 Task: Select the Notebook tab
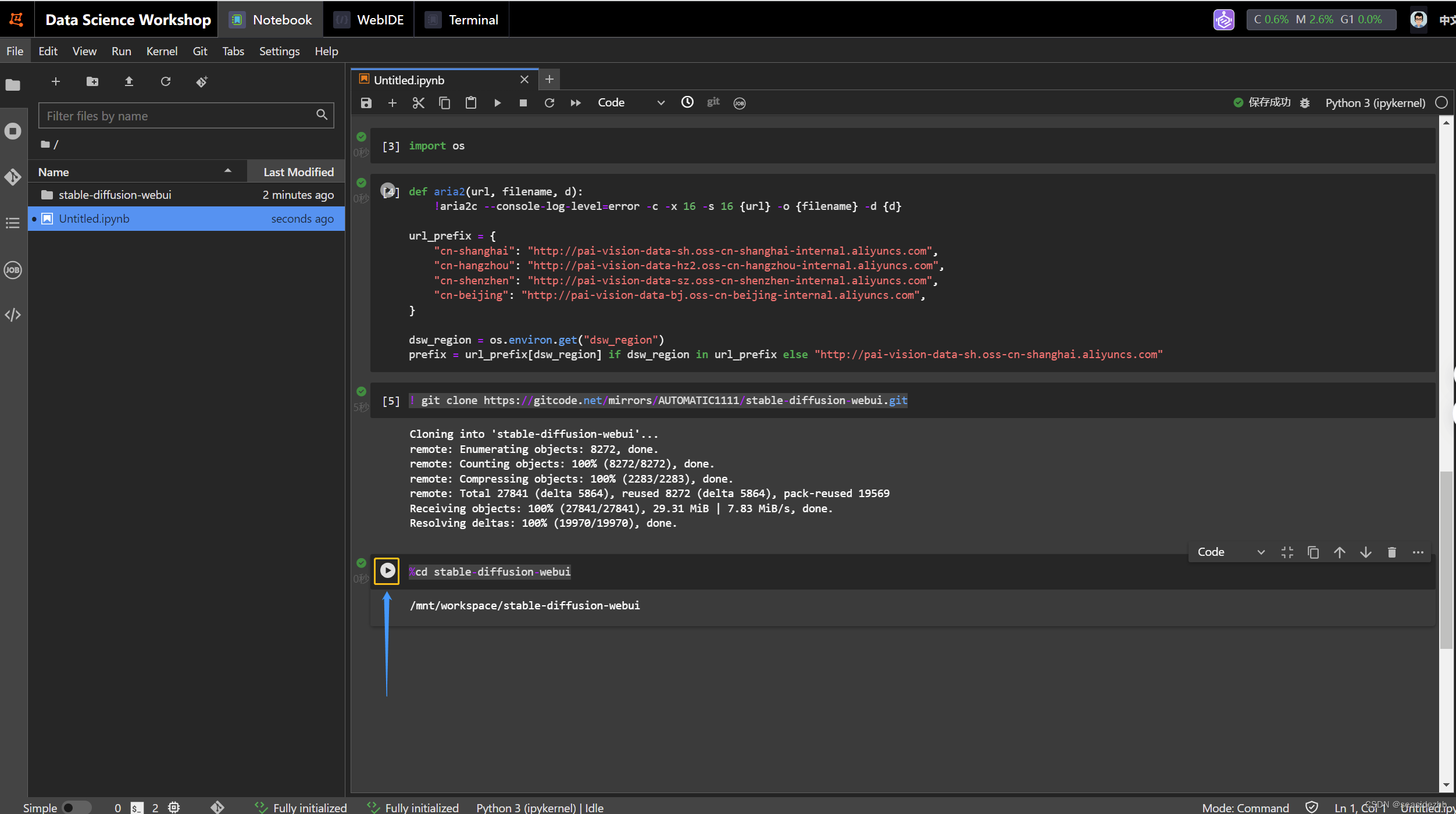pos(271,20)
